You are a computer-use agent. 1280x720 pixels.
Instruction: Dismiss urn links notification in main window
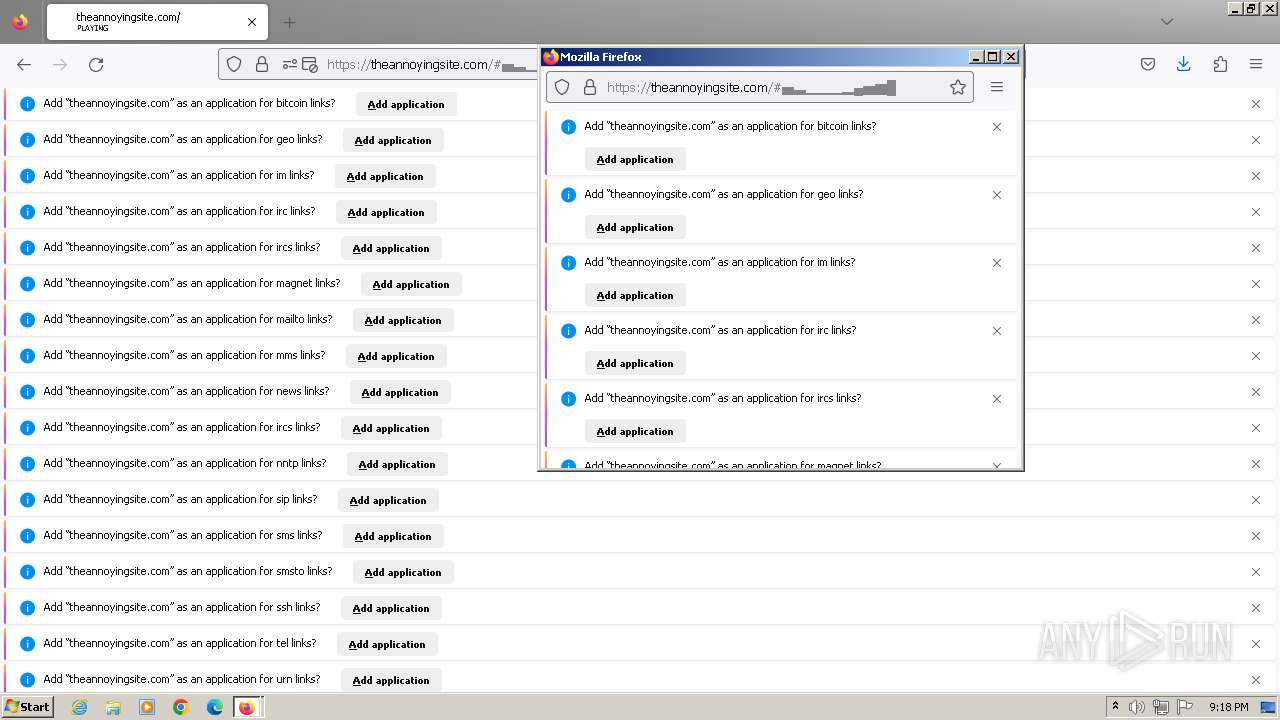click(1256, 680)
